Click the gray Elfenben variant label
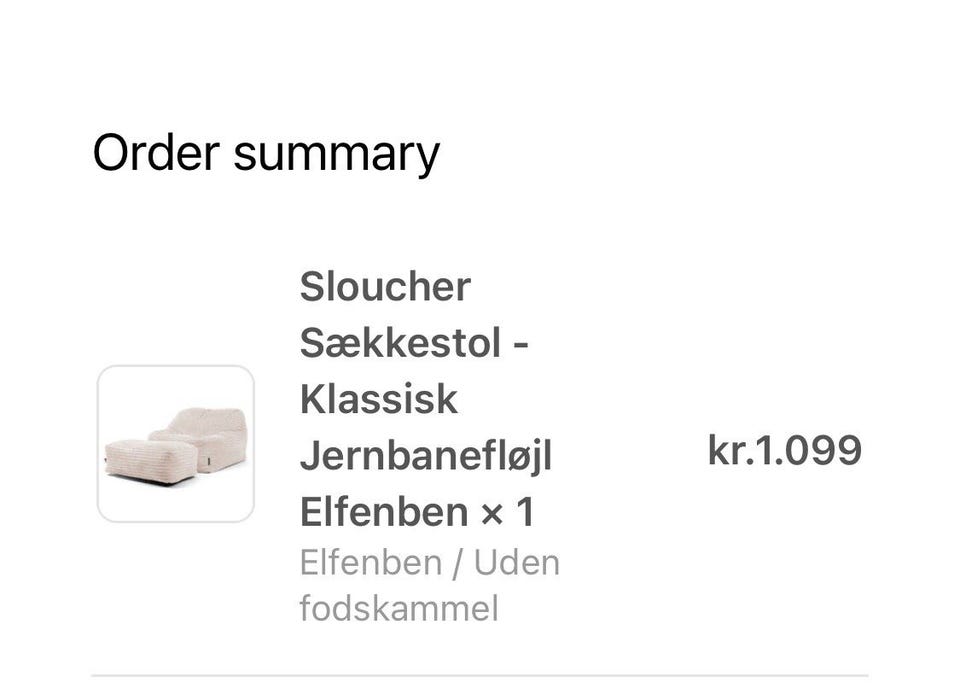Image resolution: width=960 pixels, height=694 pixels. coord(370,562)
